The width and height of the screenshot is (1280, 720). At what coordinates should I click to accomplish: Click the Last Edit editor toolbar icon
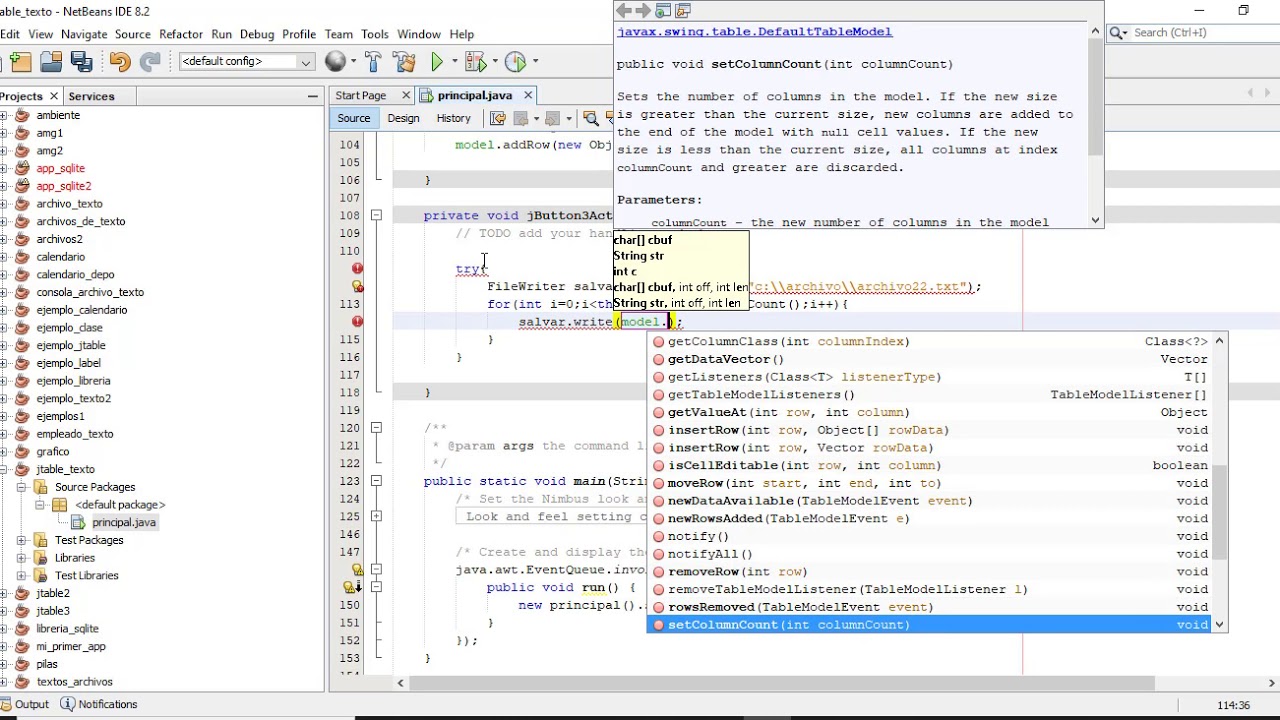point(498,119)
